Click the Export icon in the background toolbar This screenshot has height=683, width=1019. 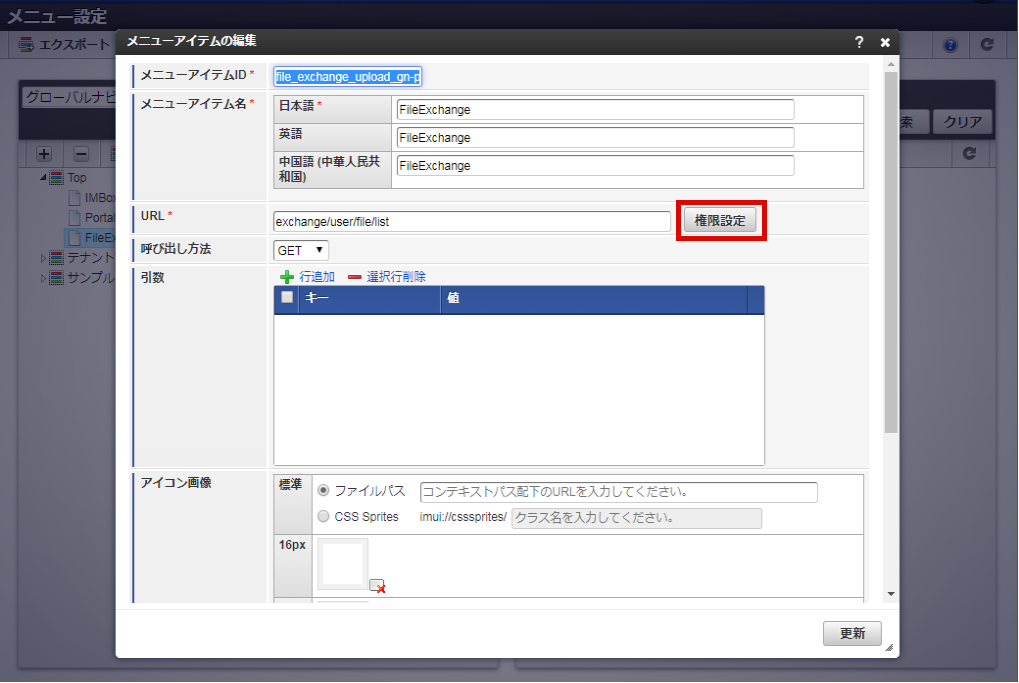(x=26, y=44)
